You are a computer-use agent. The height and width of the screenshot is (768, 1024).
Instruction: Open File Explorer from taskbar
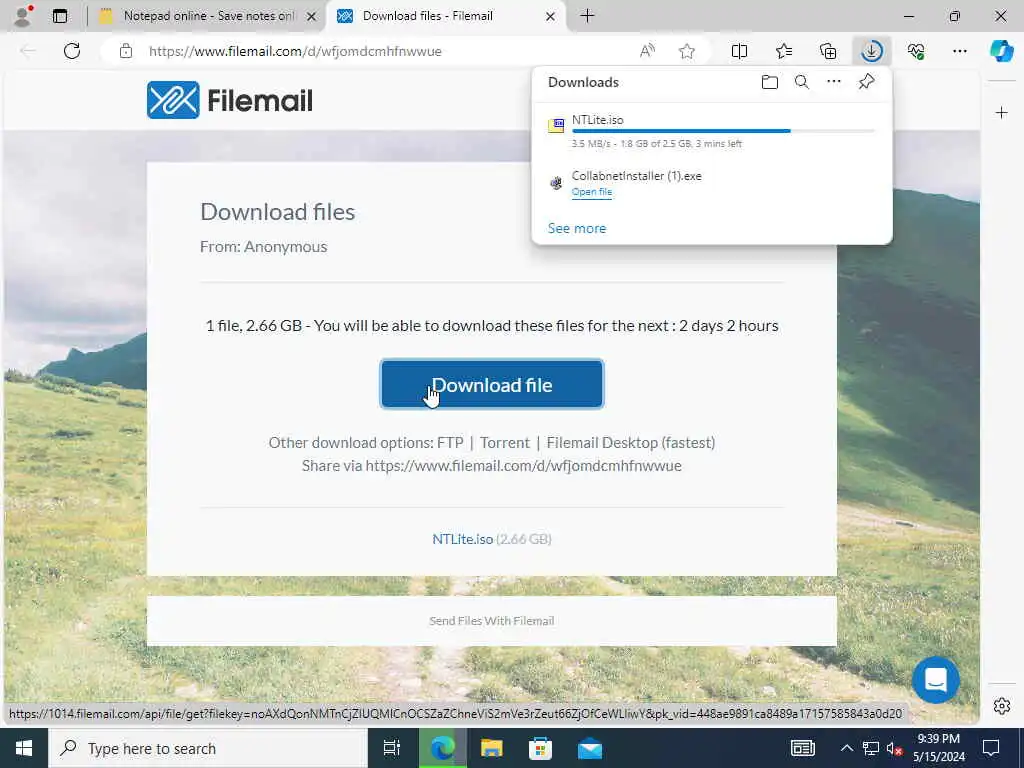491,748
